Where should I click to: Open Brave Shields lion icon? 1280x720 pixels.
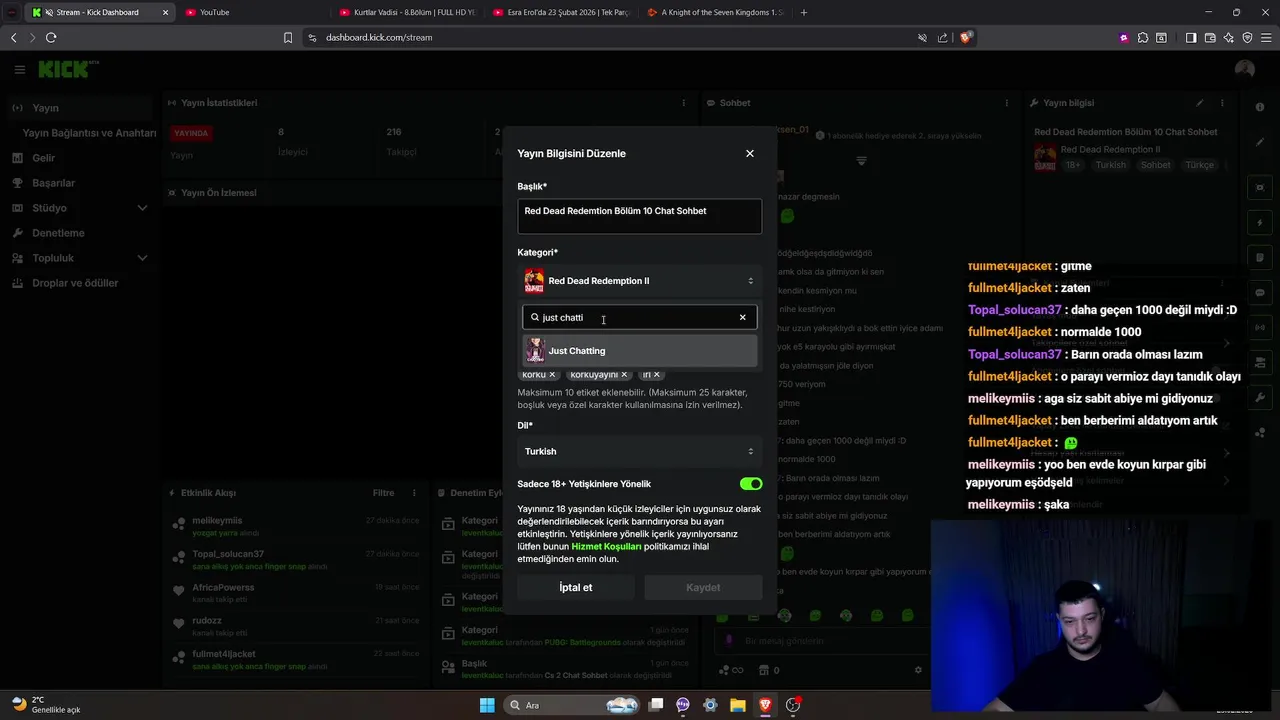coord(966,37)
